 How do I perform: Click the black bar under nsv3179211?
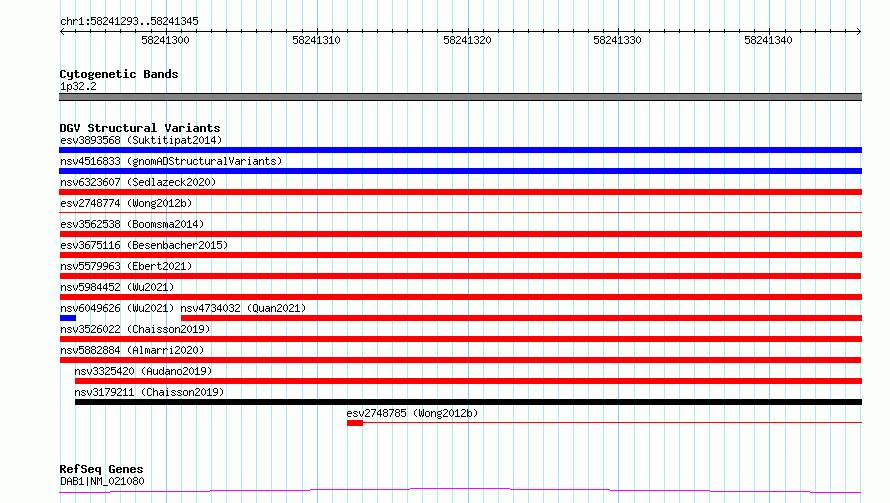[x=468, y=403]
